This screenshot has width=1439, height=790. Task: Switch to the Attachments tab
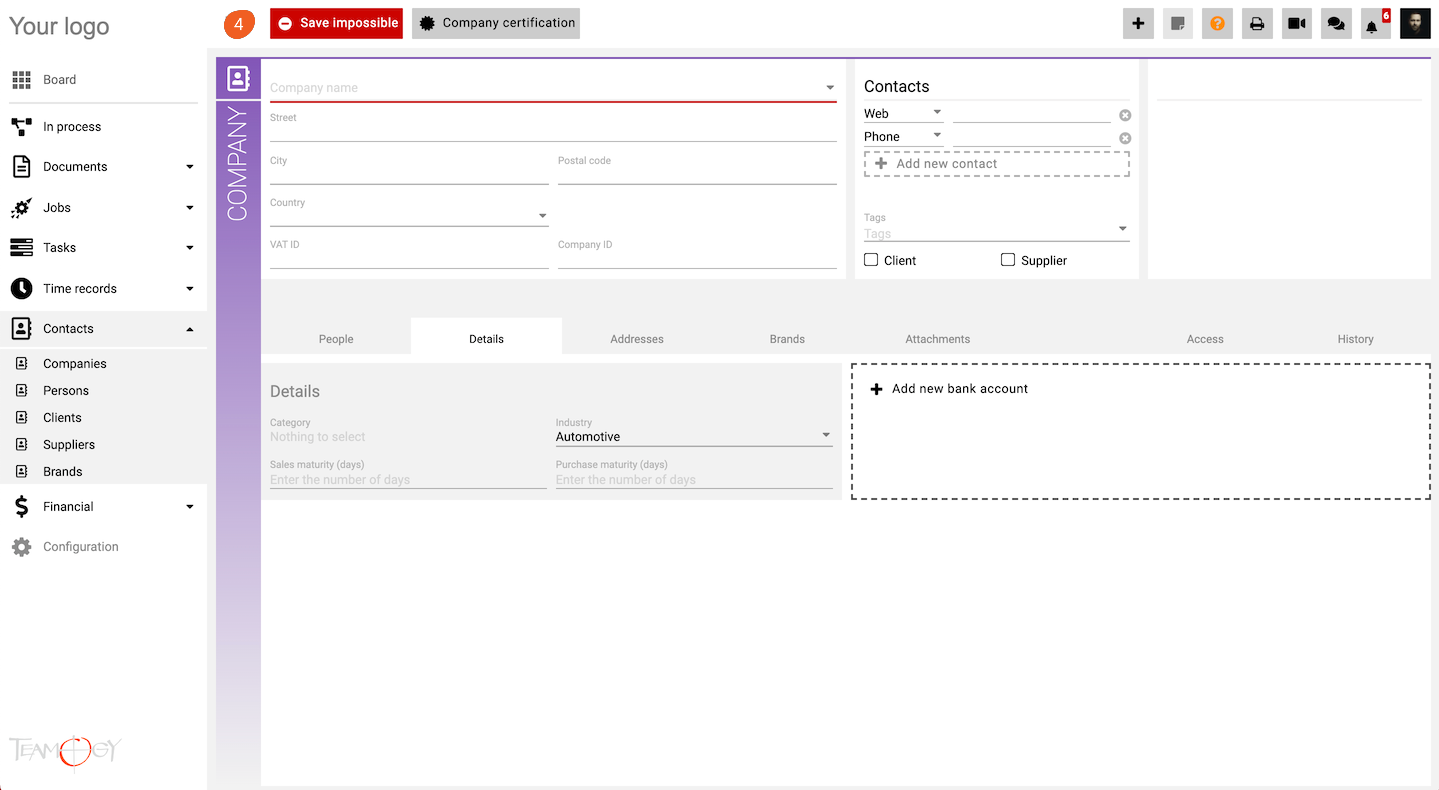pos(938,339)
